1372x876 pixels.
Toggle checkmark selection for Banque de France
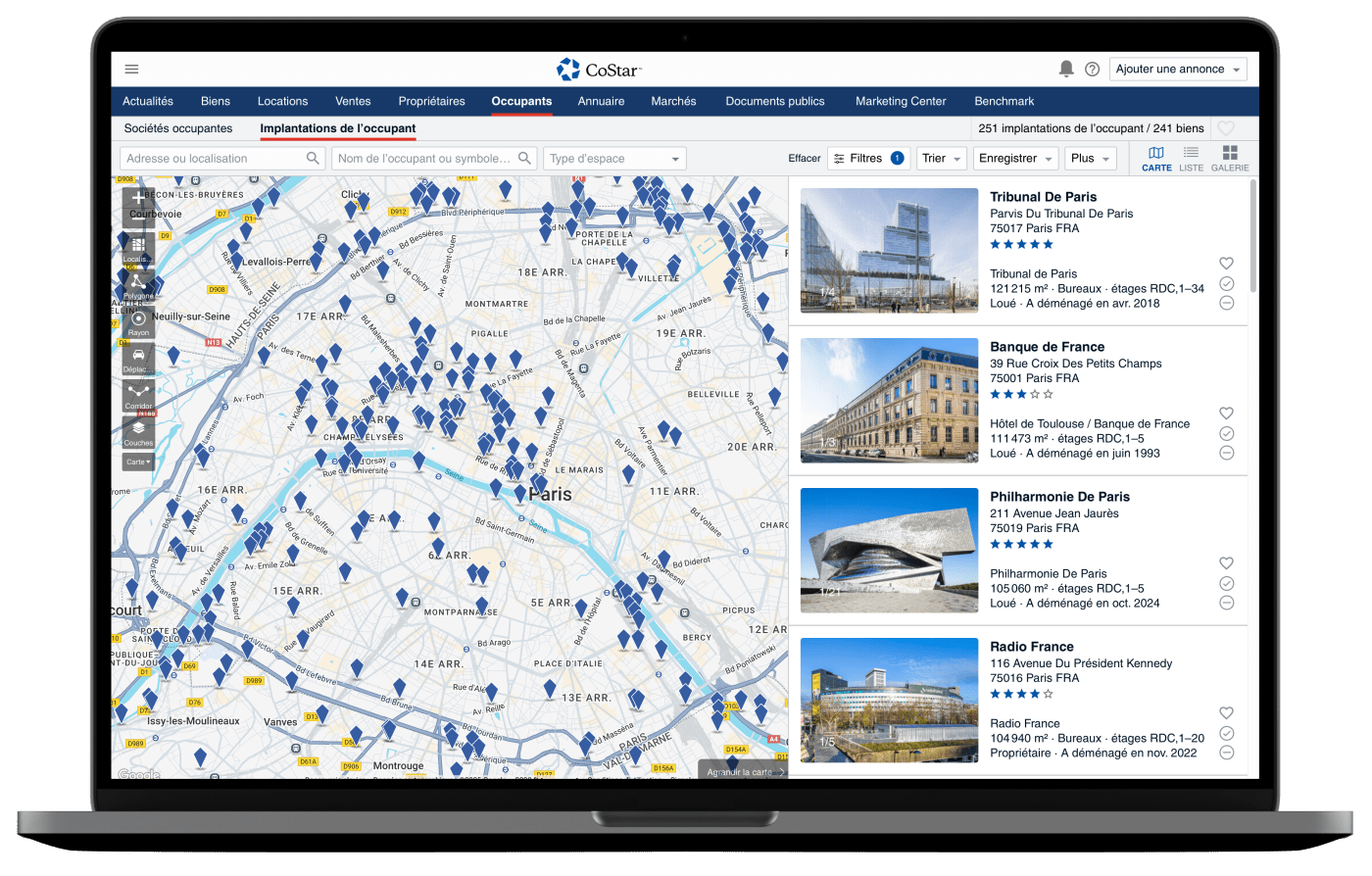coord(1226,433)
